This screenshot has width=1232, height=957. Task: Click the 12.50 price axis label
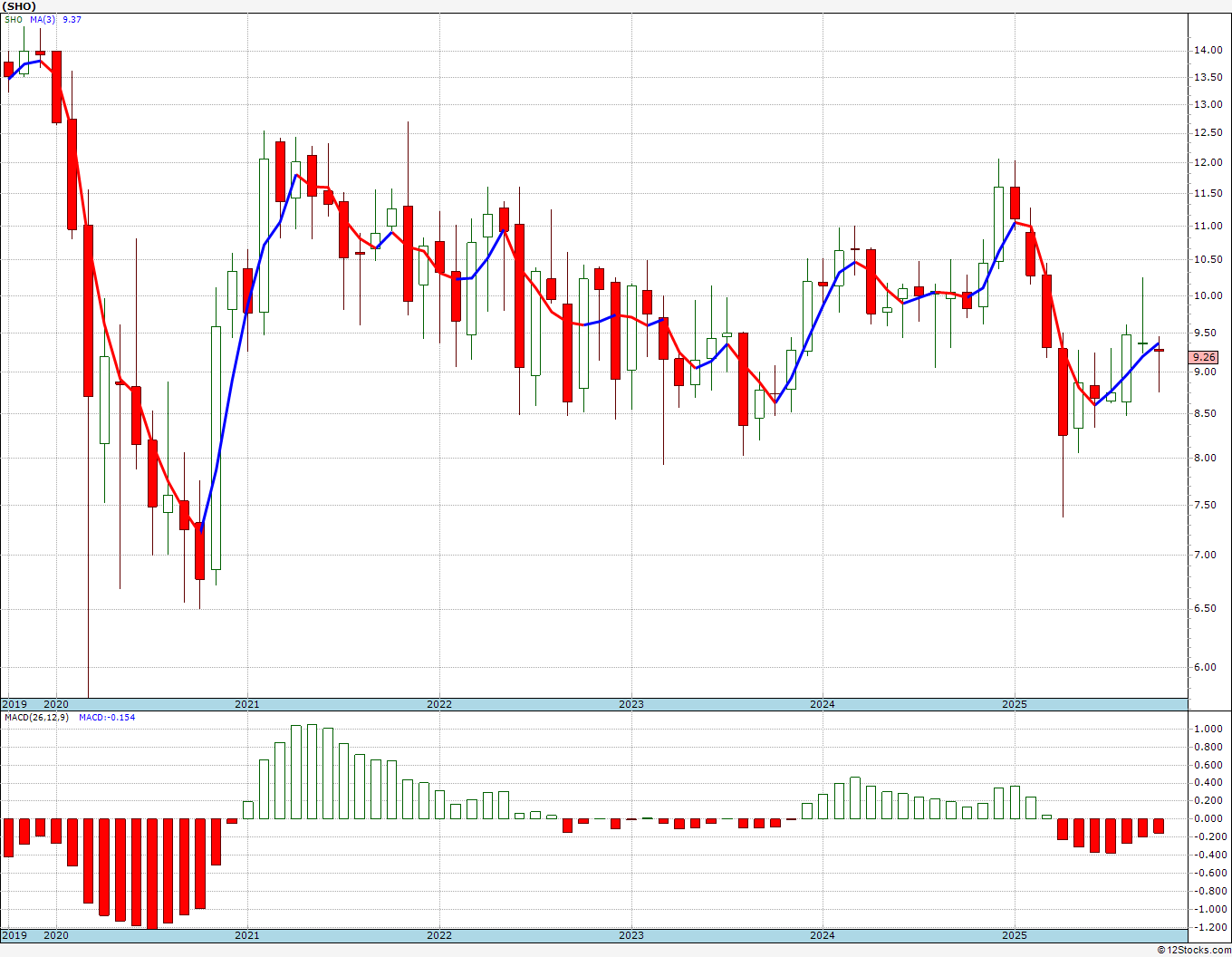[1208, 133]
